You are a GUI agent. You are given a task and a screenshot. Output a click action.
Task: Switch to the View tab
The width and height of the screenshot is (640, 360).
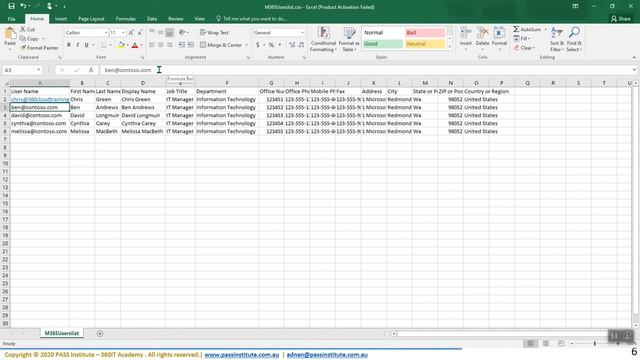[200, 19]
